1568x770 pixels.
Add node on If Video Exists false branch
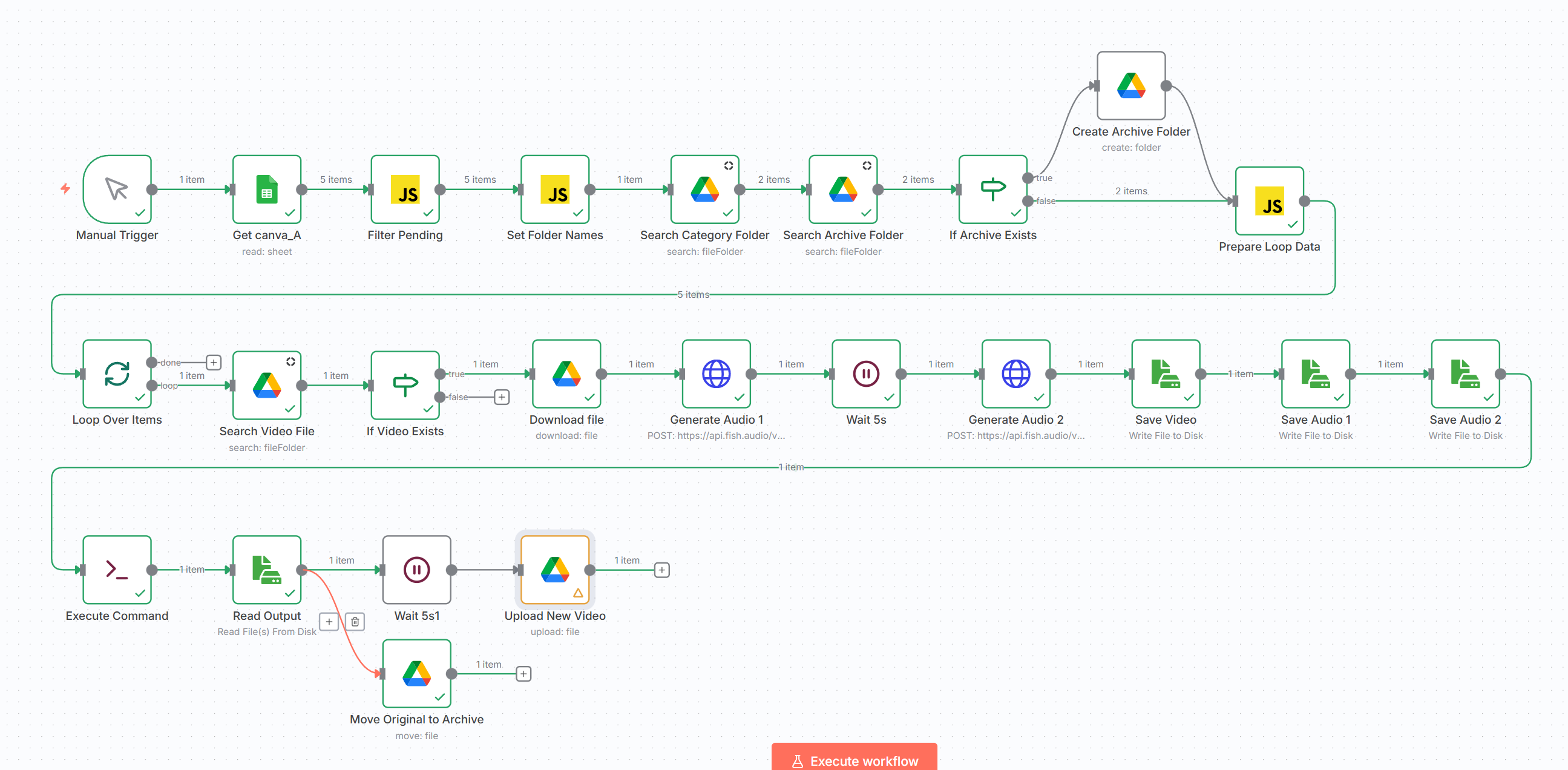click(502, 397)
